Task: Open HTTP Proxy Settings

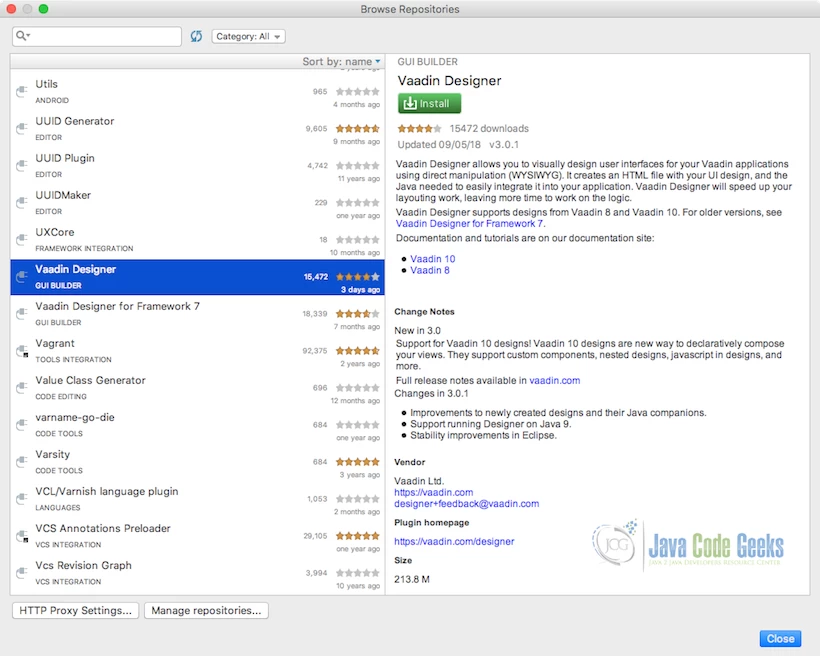Action: click(75, 610)
